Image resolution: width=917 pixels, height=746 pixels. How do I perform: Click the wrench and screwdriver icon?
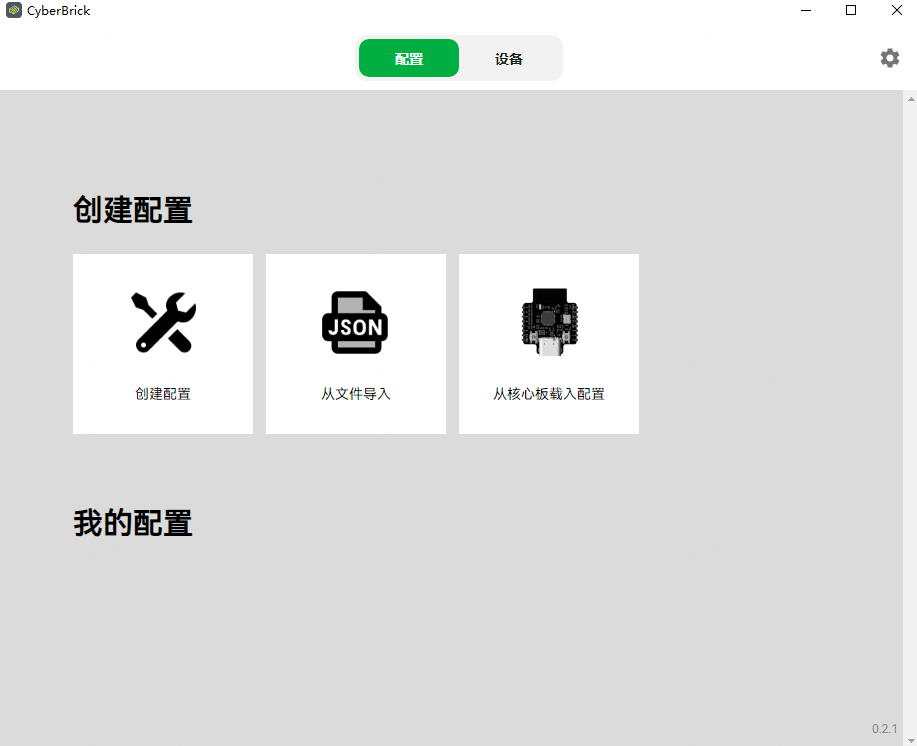(x=163, y=322)
